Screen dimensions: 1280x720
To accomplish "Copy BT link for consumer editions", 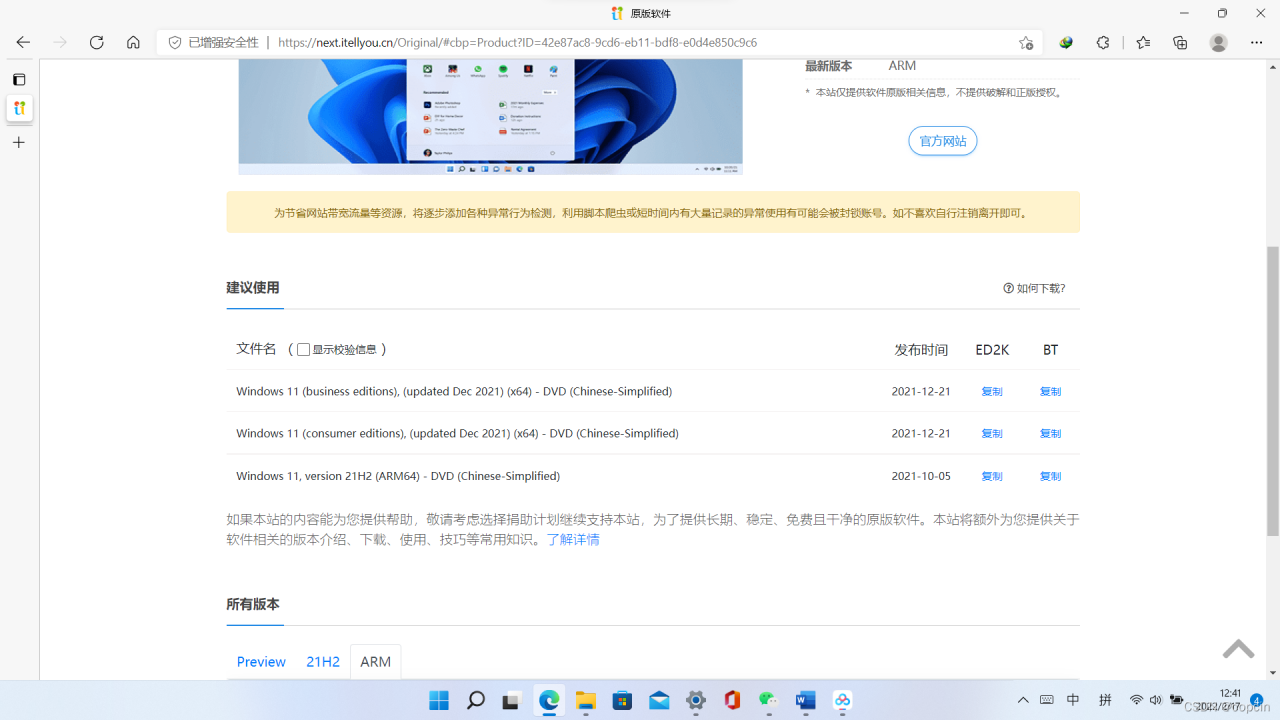I will (x=1050, y=434).
